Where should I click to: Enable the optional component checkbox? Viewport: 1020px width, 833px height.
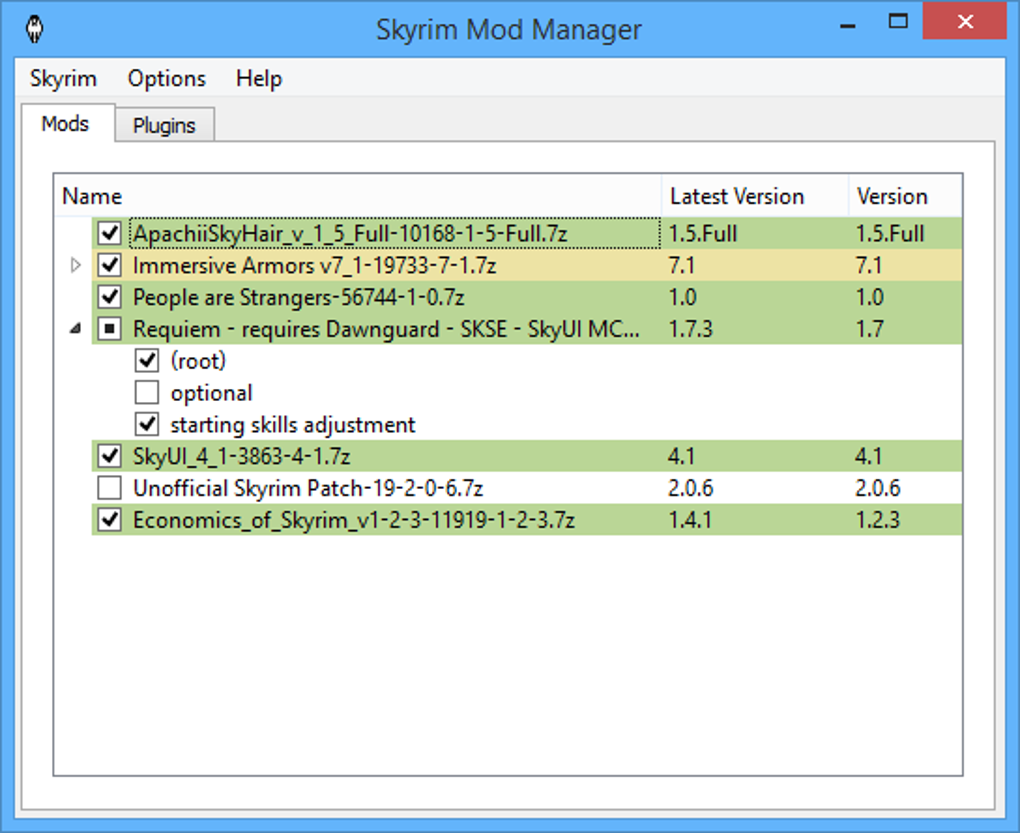click(147, 392)
